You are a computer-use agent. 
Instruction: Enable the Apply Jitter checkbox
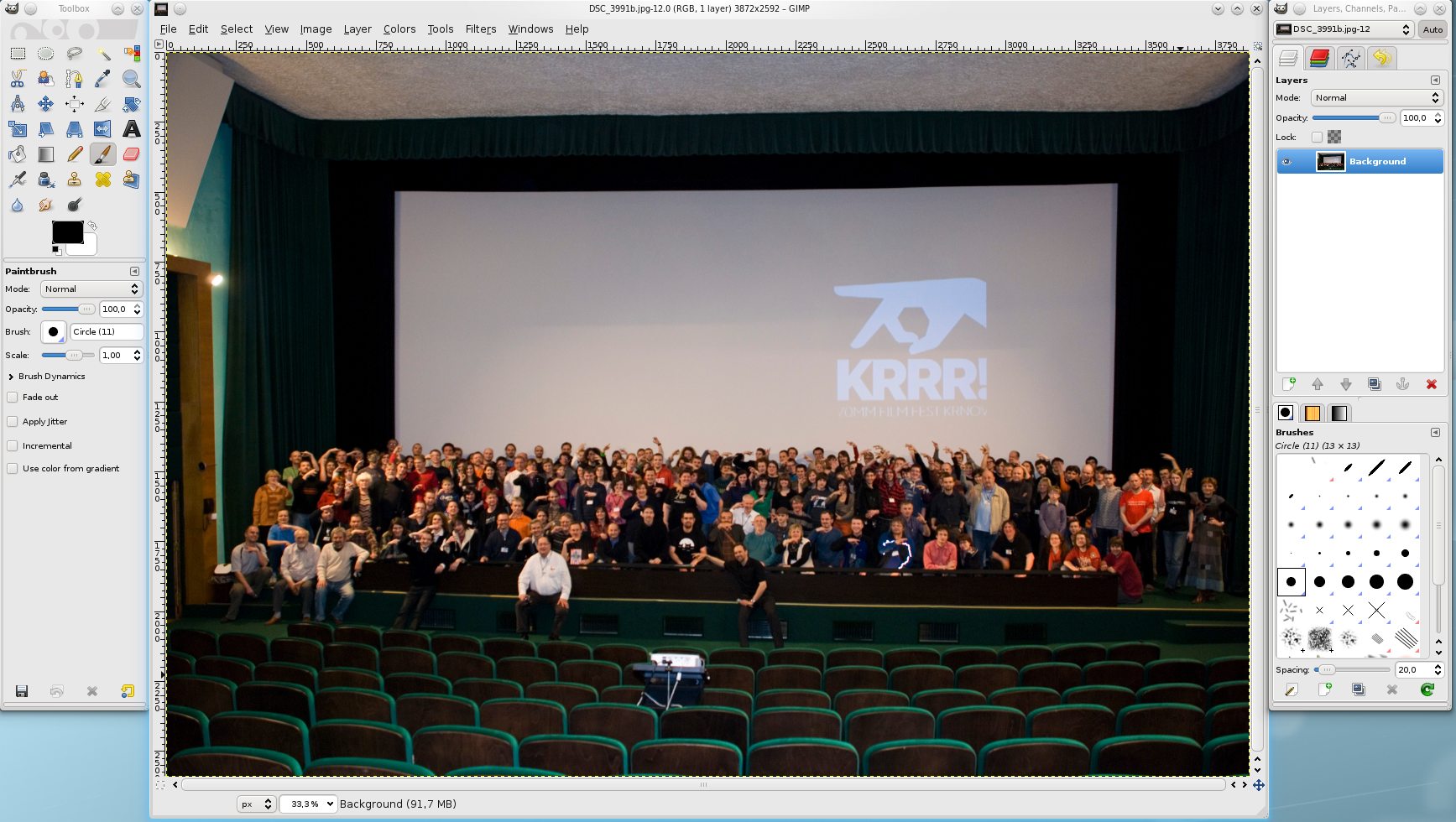pos(13,422)
